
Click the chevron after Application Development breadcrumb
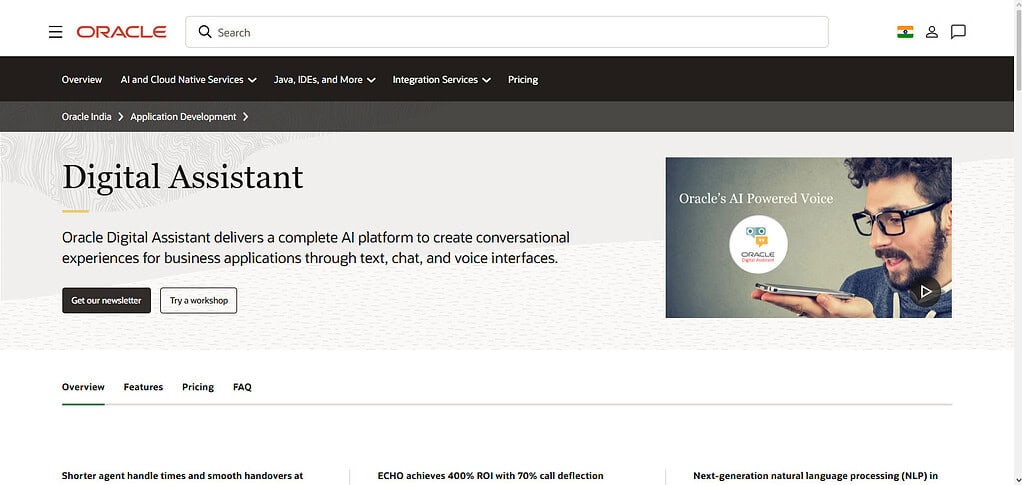tap(245, 117)
